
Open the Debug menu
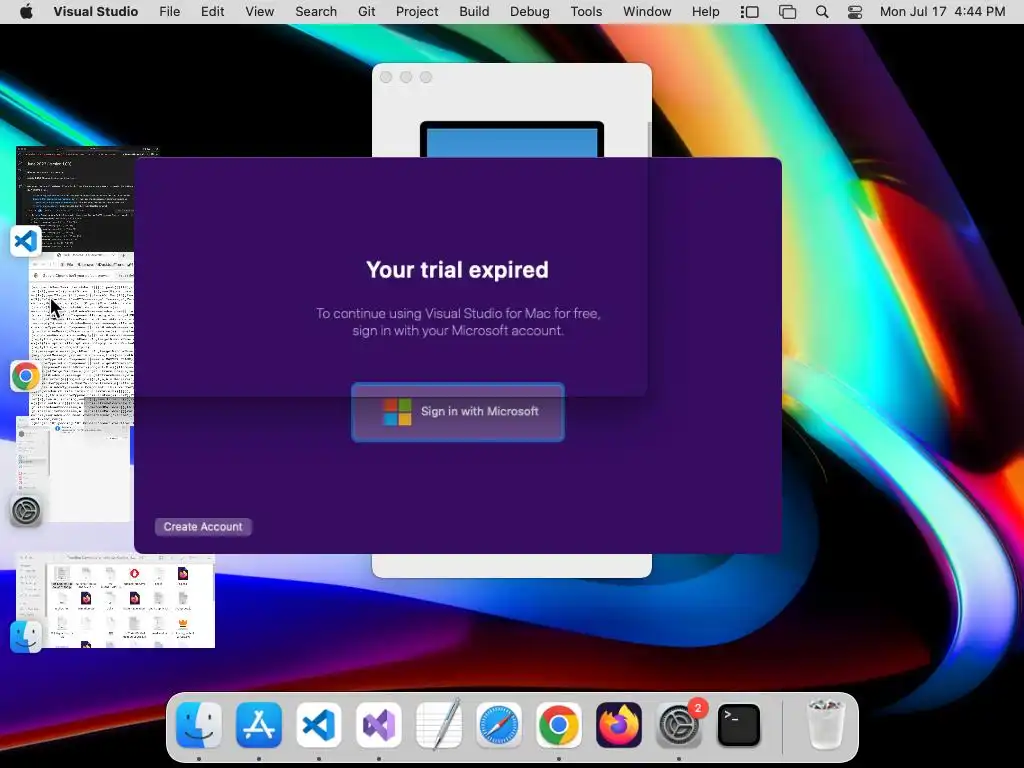pos(530,12)
